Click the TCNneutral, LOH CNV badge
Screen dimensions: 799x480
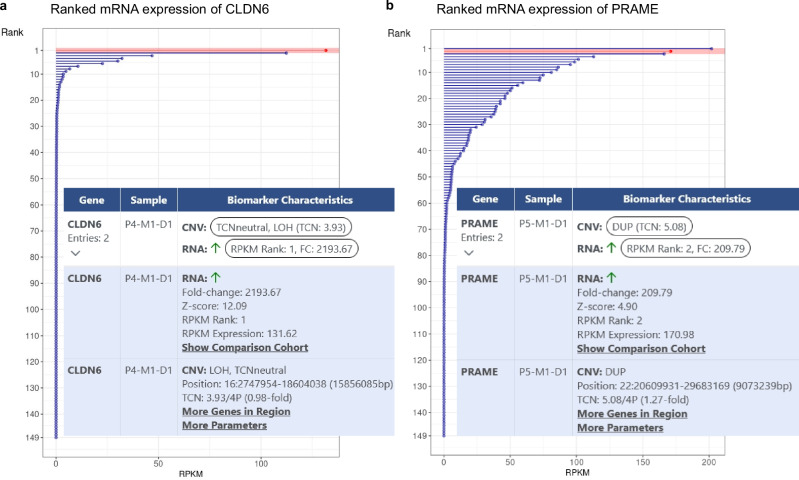(281, 227)
